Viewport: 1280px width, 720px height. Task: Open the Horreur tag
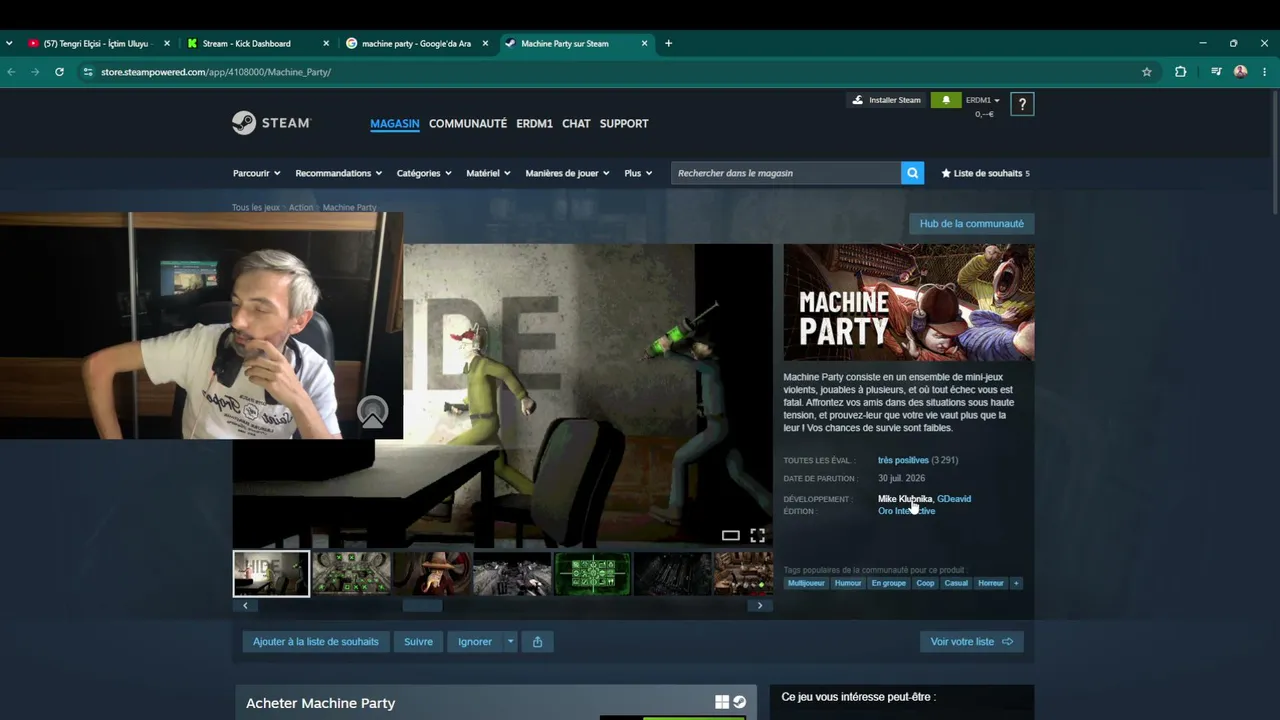coord(991,583)
